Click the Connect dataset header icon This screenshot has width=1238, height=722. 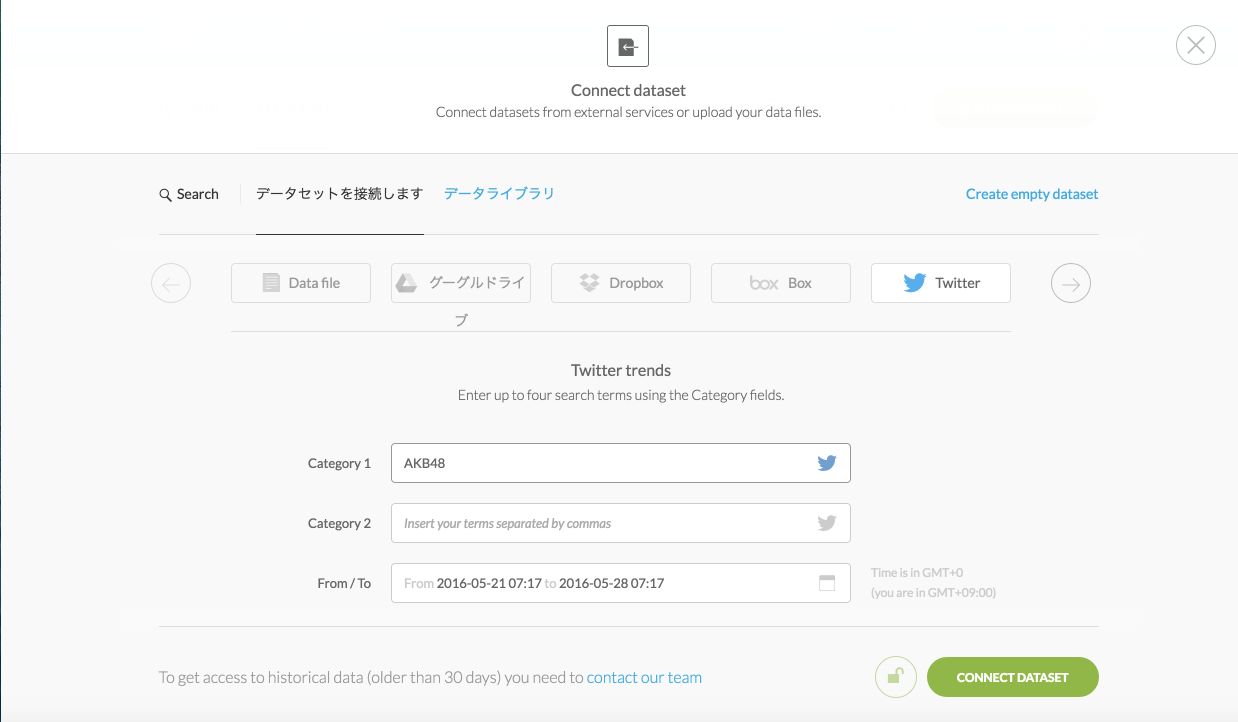pos(628,46)
